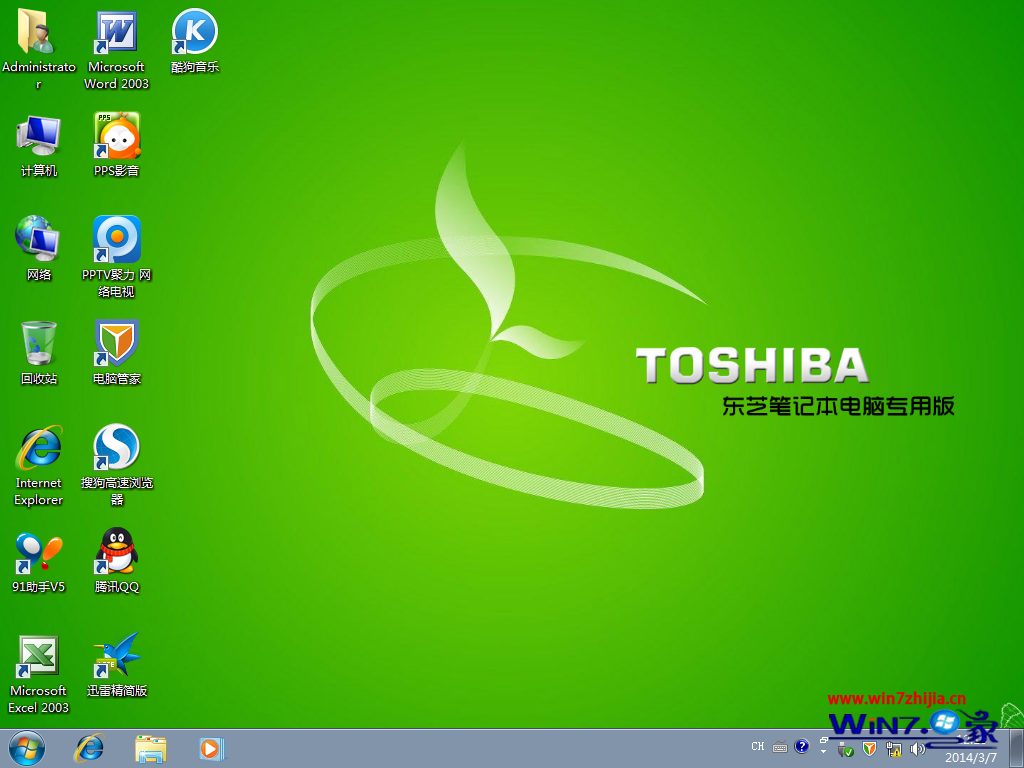Select the 计算机 computer icon
Screen dimensions: 1024x768
(38, 137)
